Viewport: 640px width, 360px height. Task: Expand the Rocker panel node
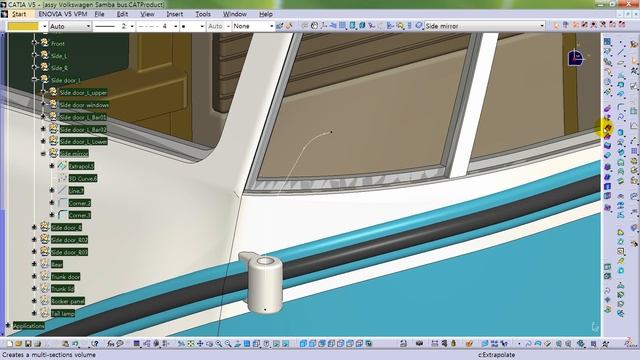(x=34, y=301)
